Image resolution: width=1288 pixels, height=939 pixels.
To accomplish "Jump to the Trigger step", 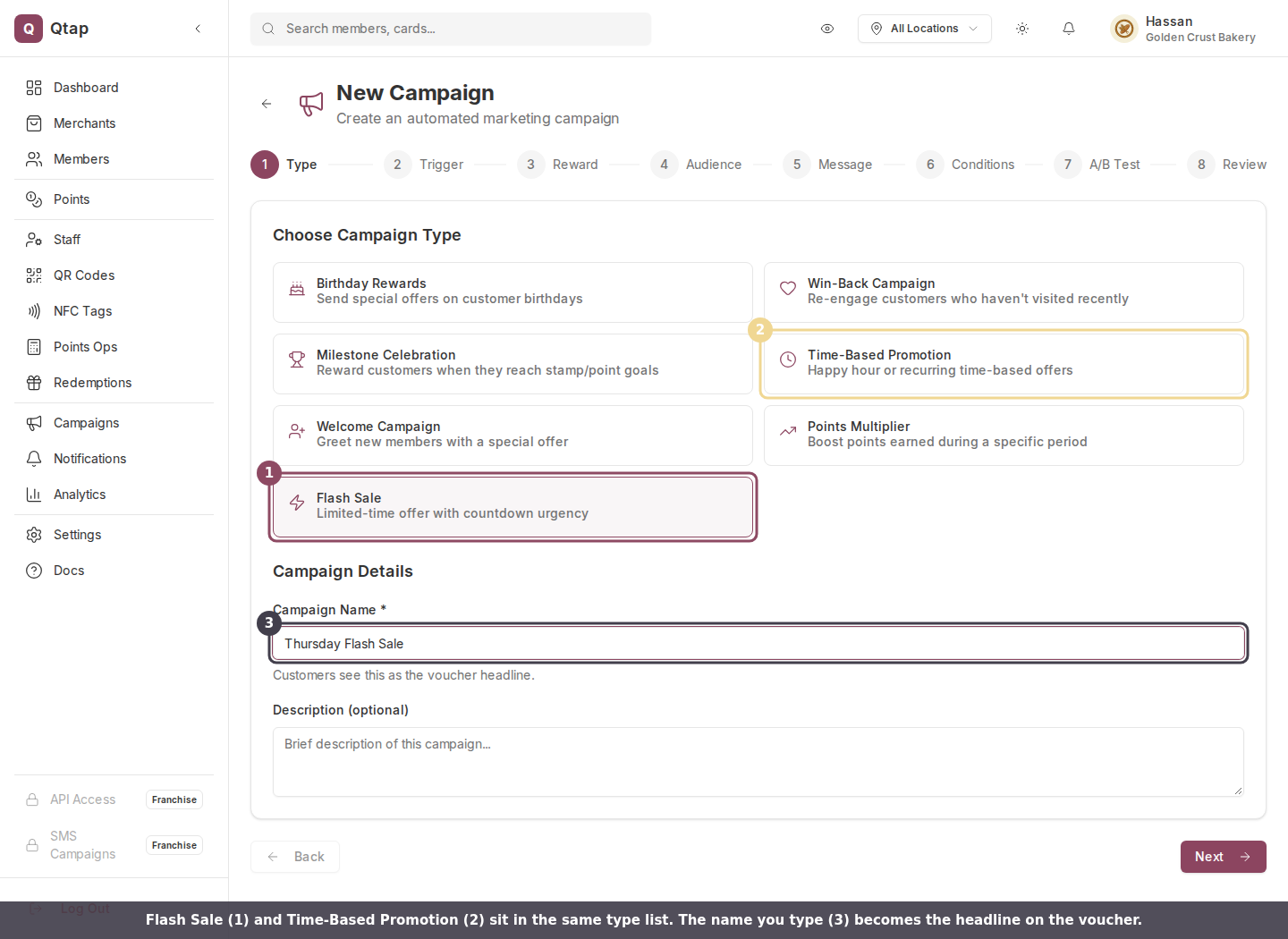I will (424, 165).
